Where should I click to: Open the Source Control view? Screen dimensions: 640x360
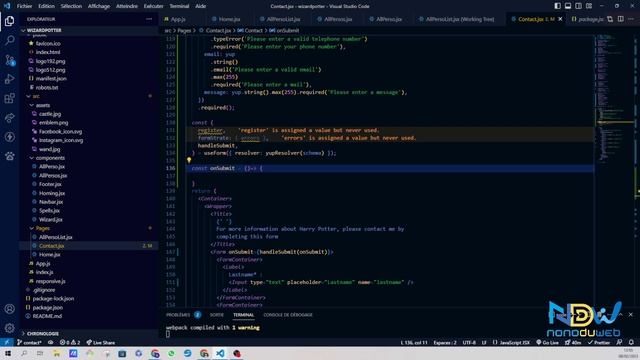point(9,60)
